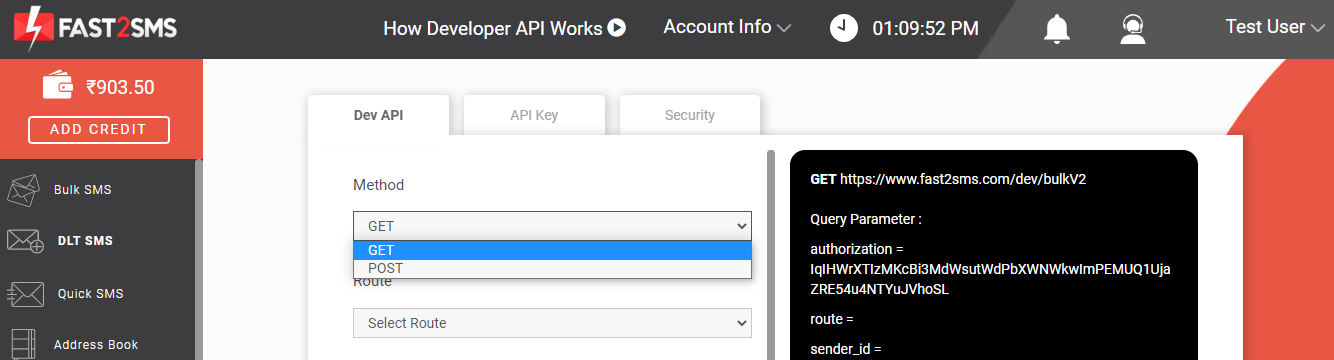Click the wallet balance icon
1334x360 pixels.
[x=59, y=86]
